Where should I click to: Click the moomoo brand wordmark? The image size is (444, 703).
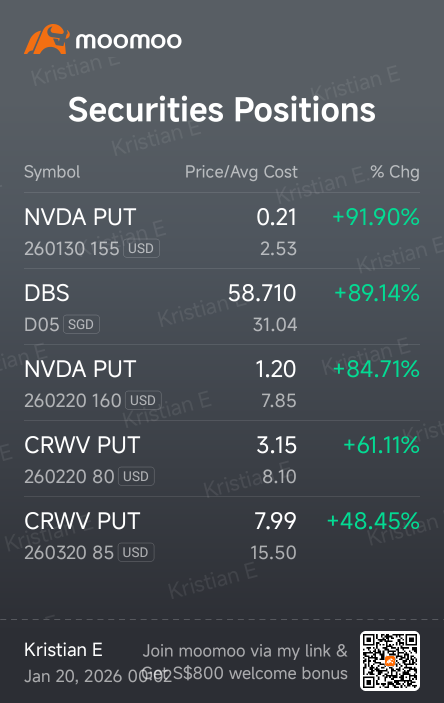pyautogui.click(x=129, y=41)
